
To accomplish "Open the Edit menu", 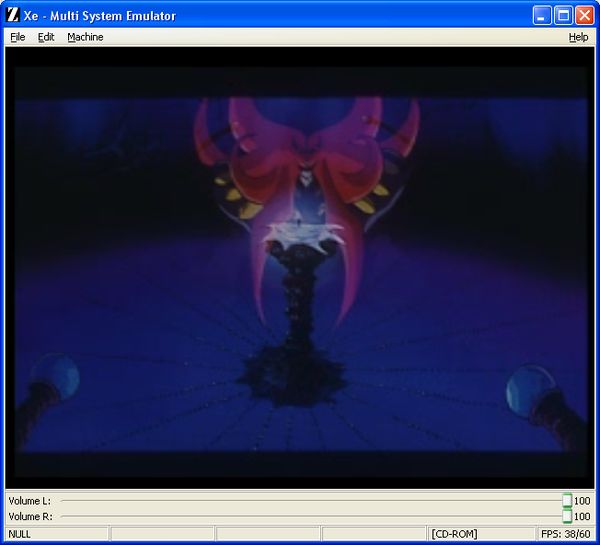I will 46,37.
